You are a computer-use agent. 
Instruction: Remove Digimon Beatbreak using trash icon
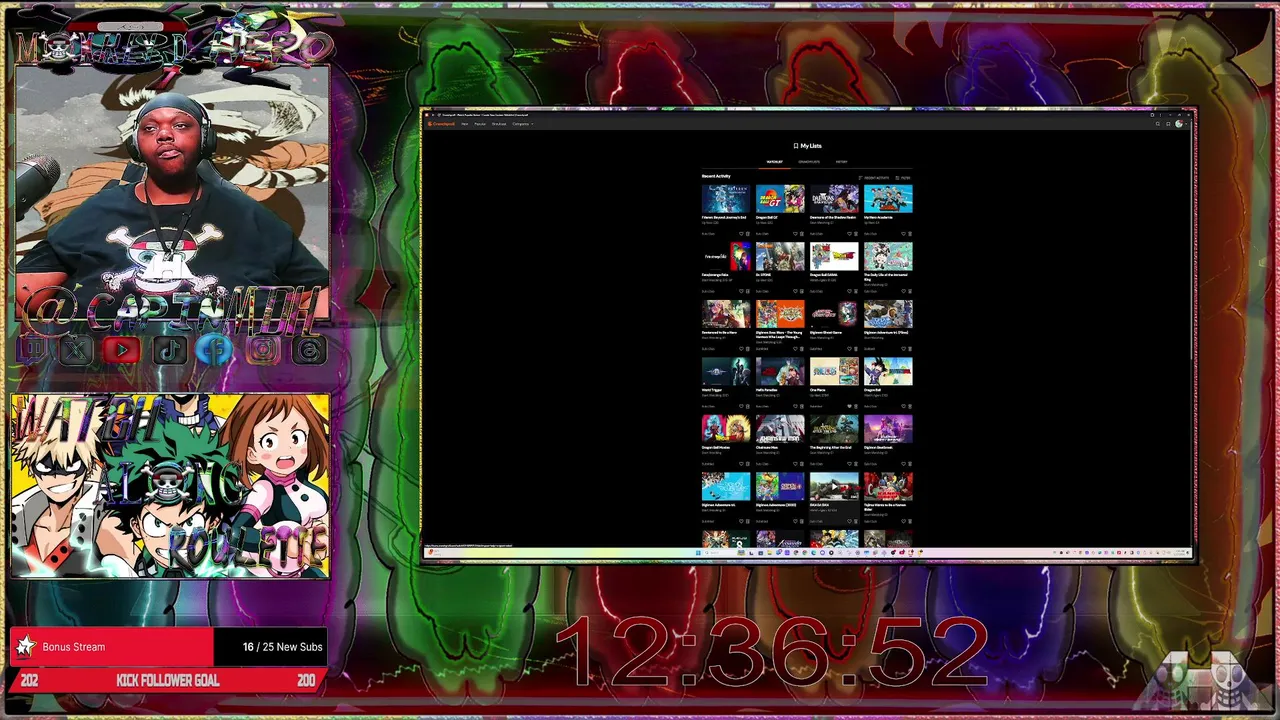point(910,464)
